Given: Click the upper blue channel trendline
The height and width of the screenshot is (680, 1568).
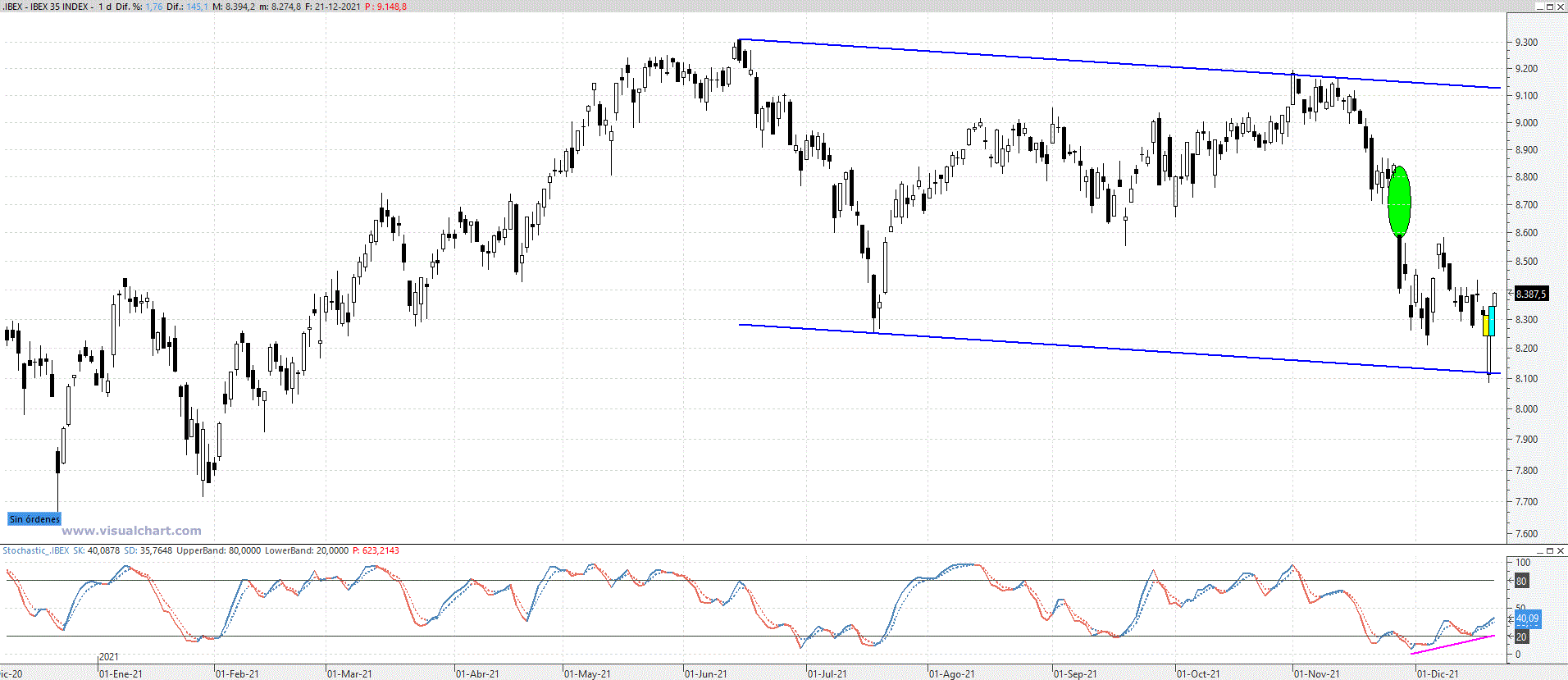Looking at the screenshot, I should pyautogui.click(x=1066, y=60).
